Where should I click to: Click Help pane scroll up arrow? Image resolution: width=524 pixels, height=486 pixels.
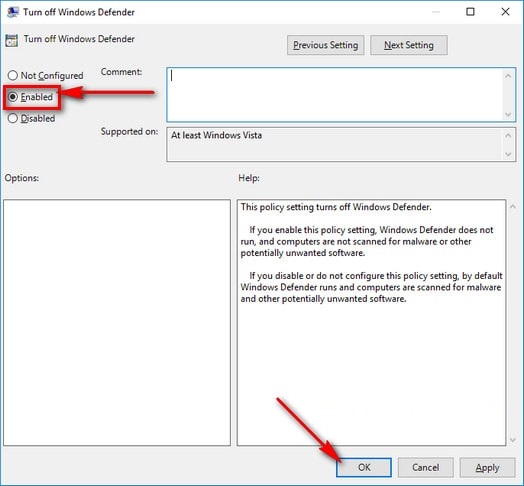(513, 207)
